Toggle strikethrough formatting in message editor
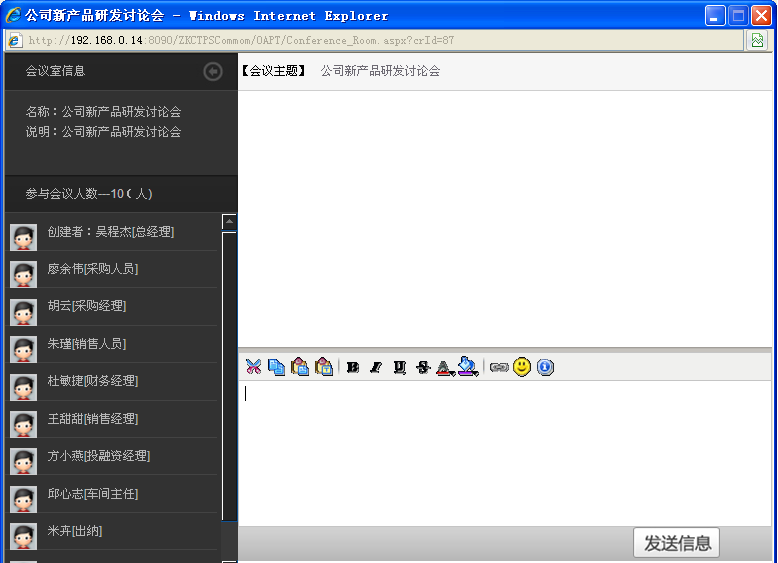The height and width of the screenshot is (563, 778). [x=423, y=368]
